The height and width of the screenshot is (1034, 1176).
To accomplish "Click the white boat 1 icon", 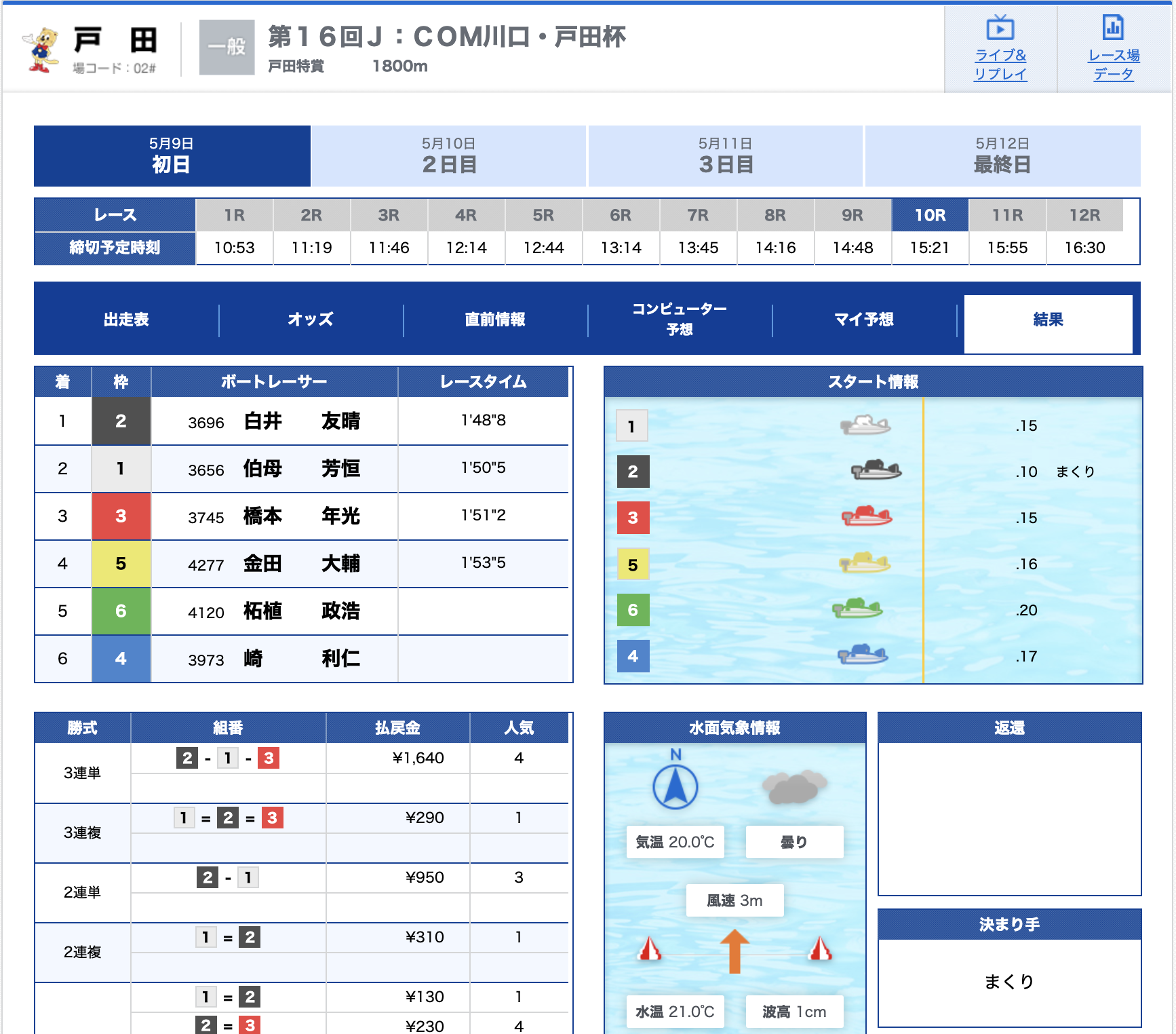I will point(865,425).
